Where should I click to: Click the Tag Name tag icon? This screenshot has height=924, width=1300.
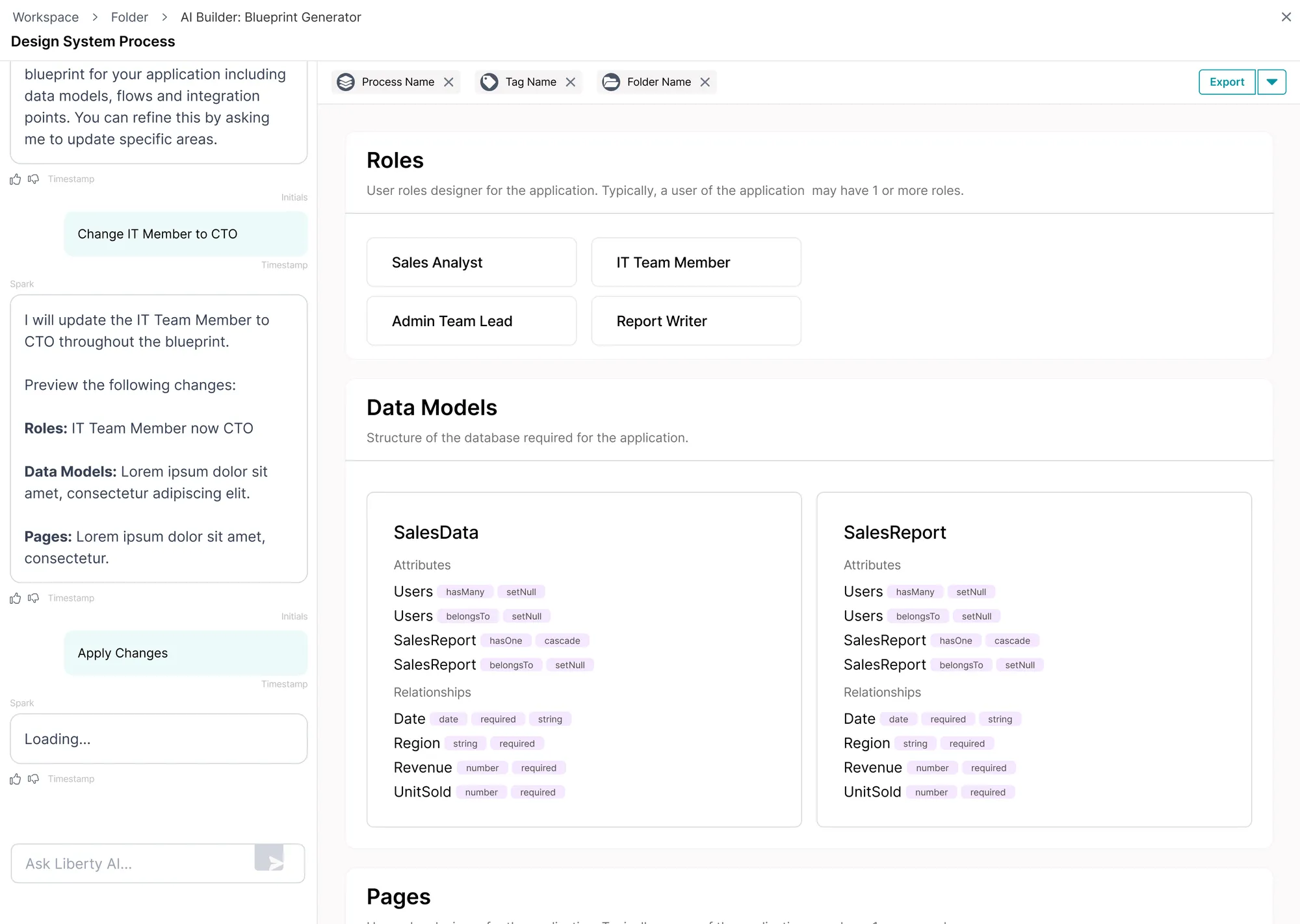pyautogui.click(x=489, y=82)
